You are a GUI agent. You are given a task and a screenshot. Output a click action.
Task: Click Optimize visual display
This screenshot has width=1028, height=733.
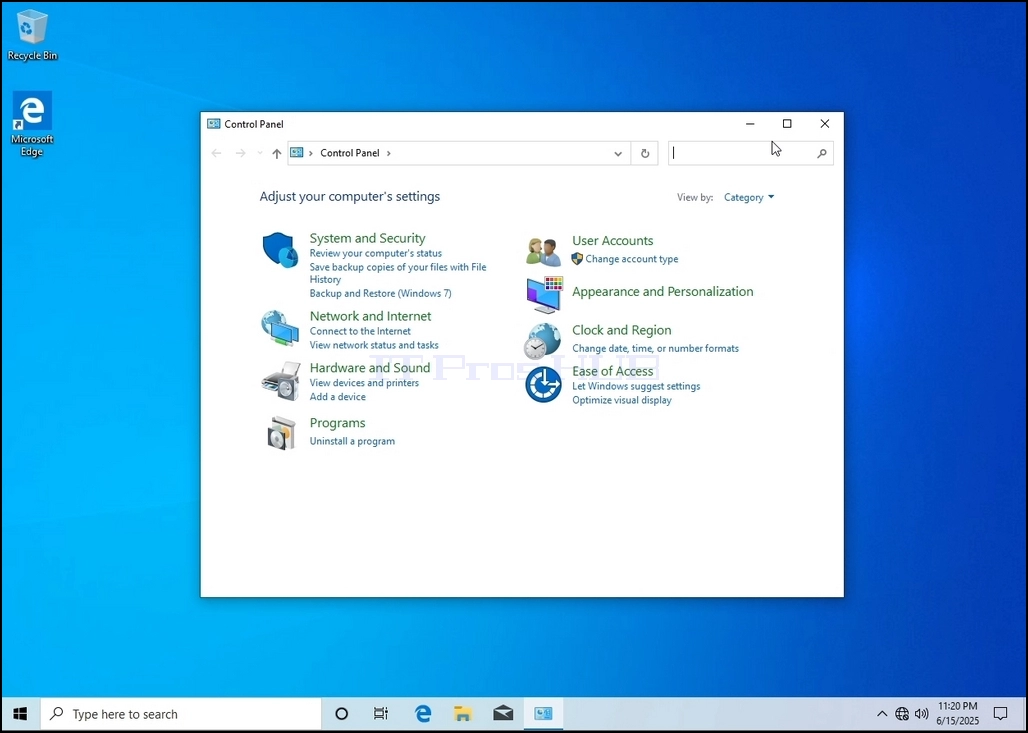622,400
